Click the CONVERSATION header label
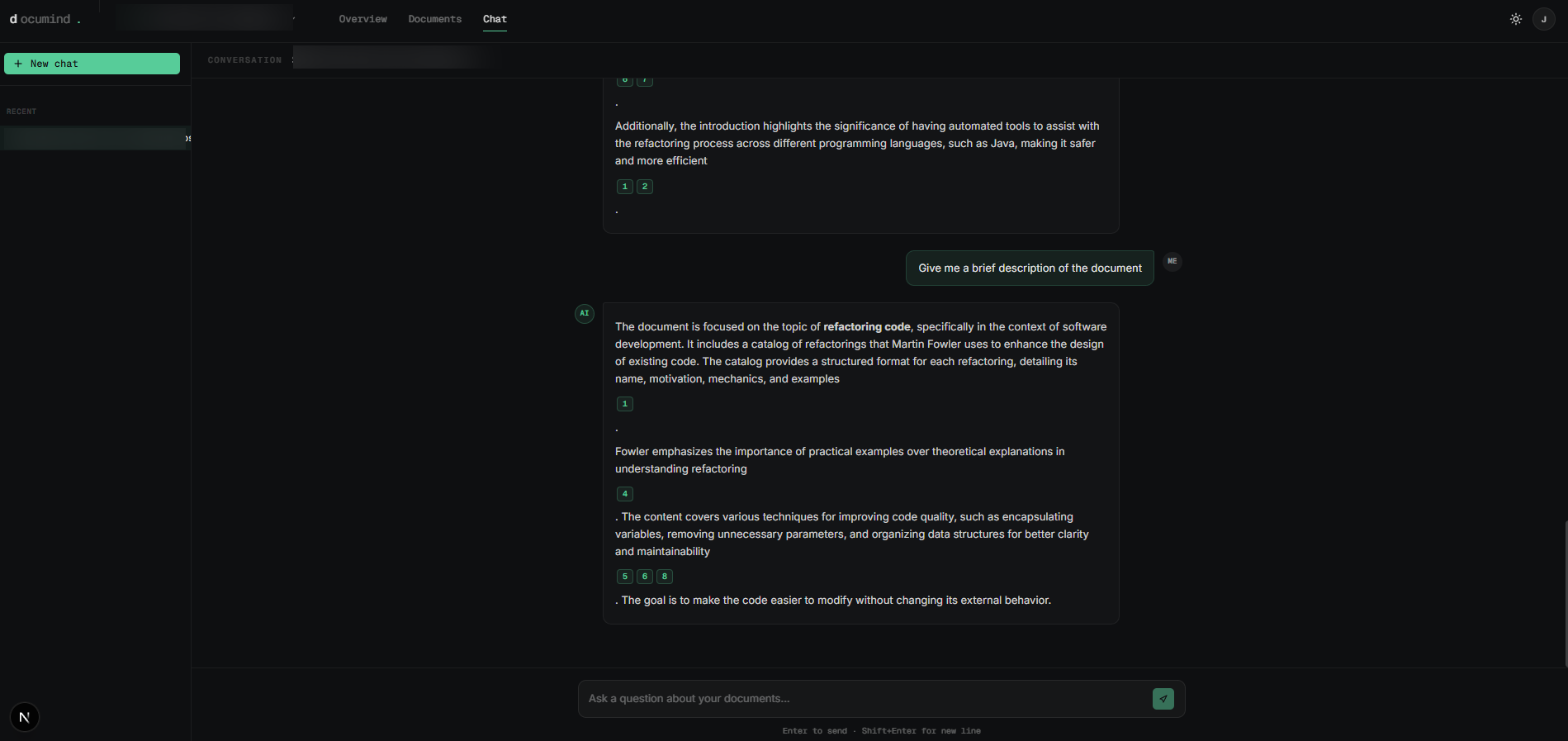The image size is (1568, 741). [x=244, y=60]
